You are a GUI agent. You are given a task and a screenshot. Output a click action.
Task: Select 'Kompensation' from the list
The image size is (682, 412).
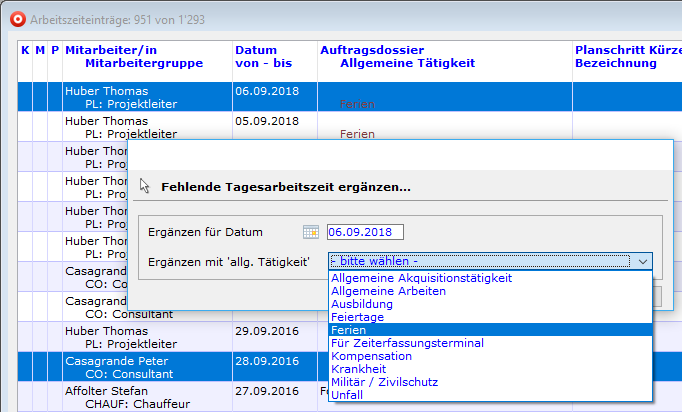pyautogui.click(x=370, y=356)
